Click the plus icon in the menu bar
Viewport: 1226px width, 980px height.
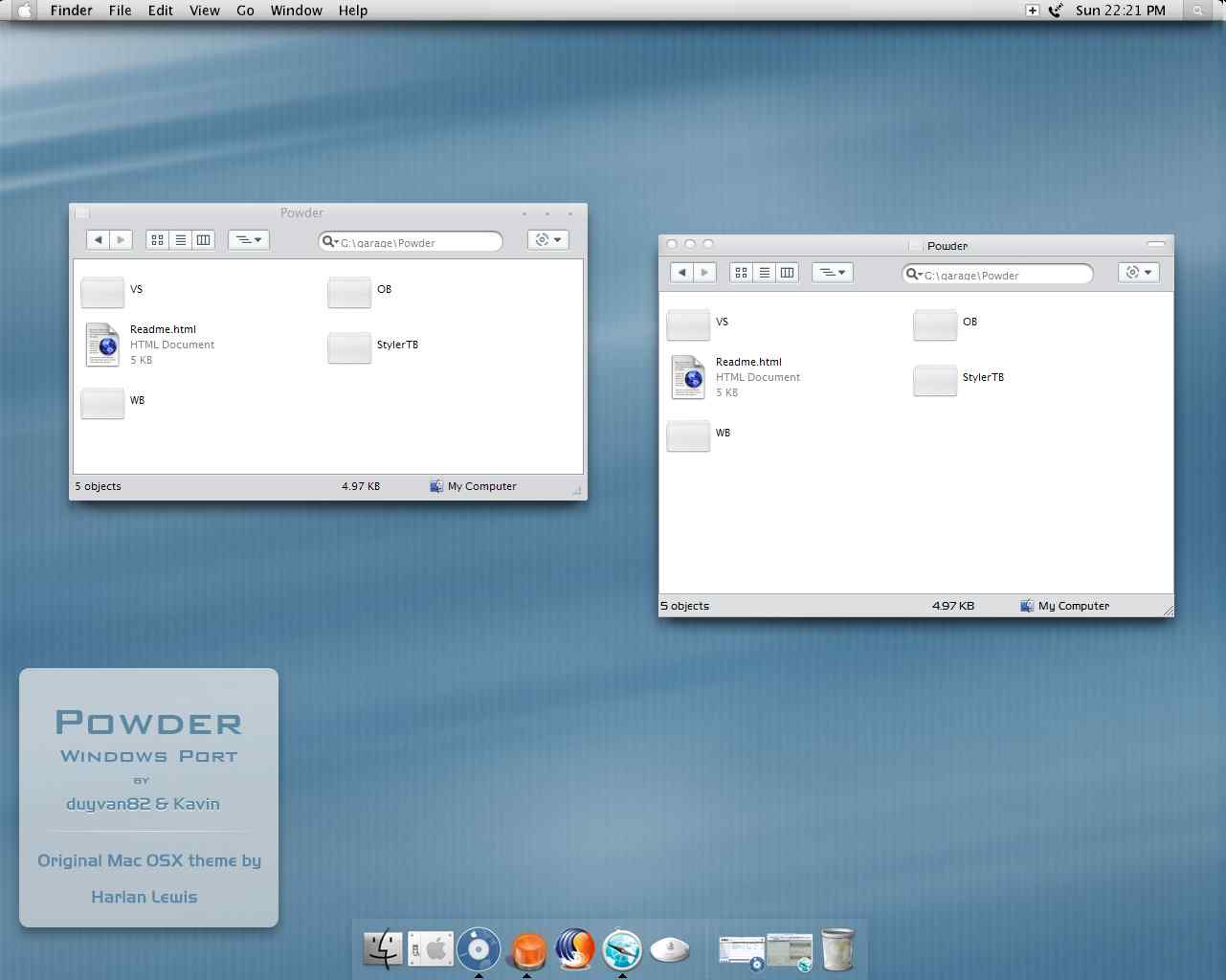(1032, 11)
